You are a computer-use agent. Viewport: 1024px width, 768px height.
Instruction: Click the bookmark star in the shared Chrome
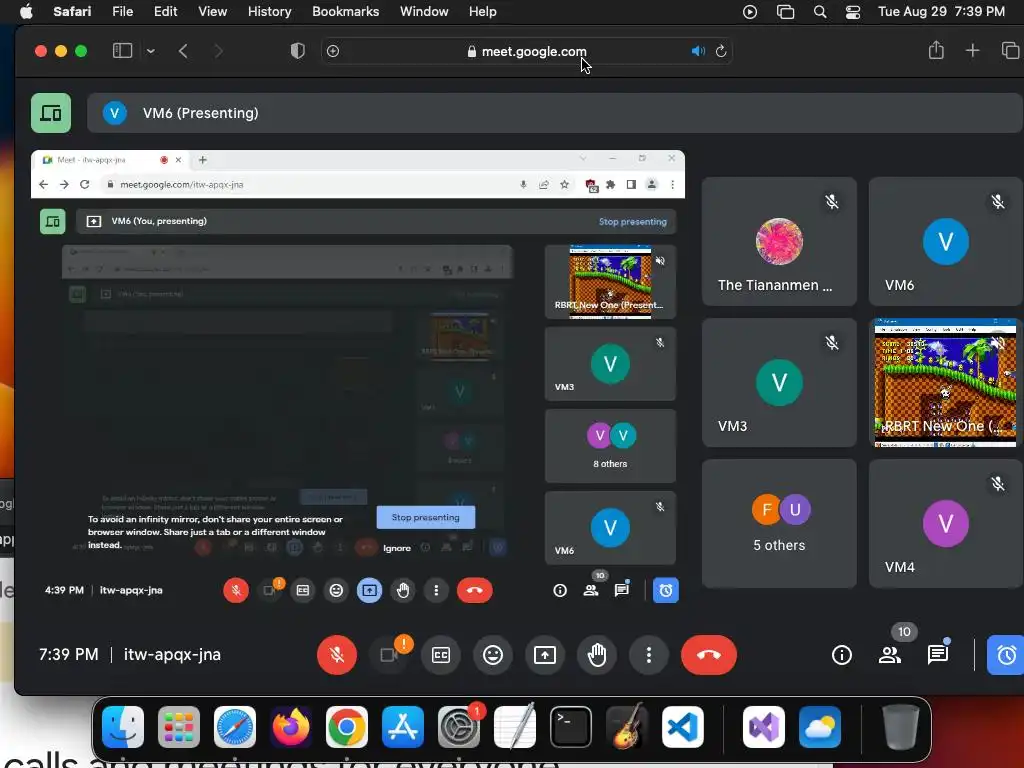pyautogui.click(x=564, y=185)
